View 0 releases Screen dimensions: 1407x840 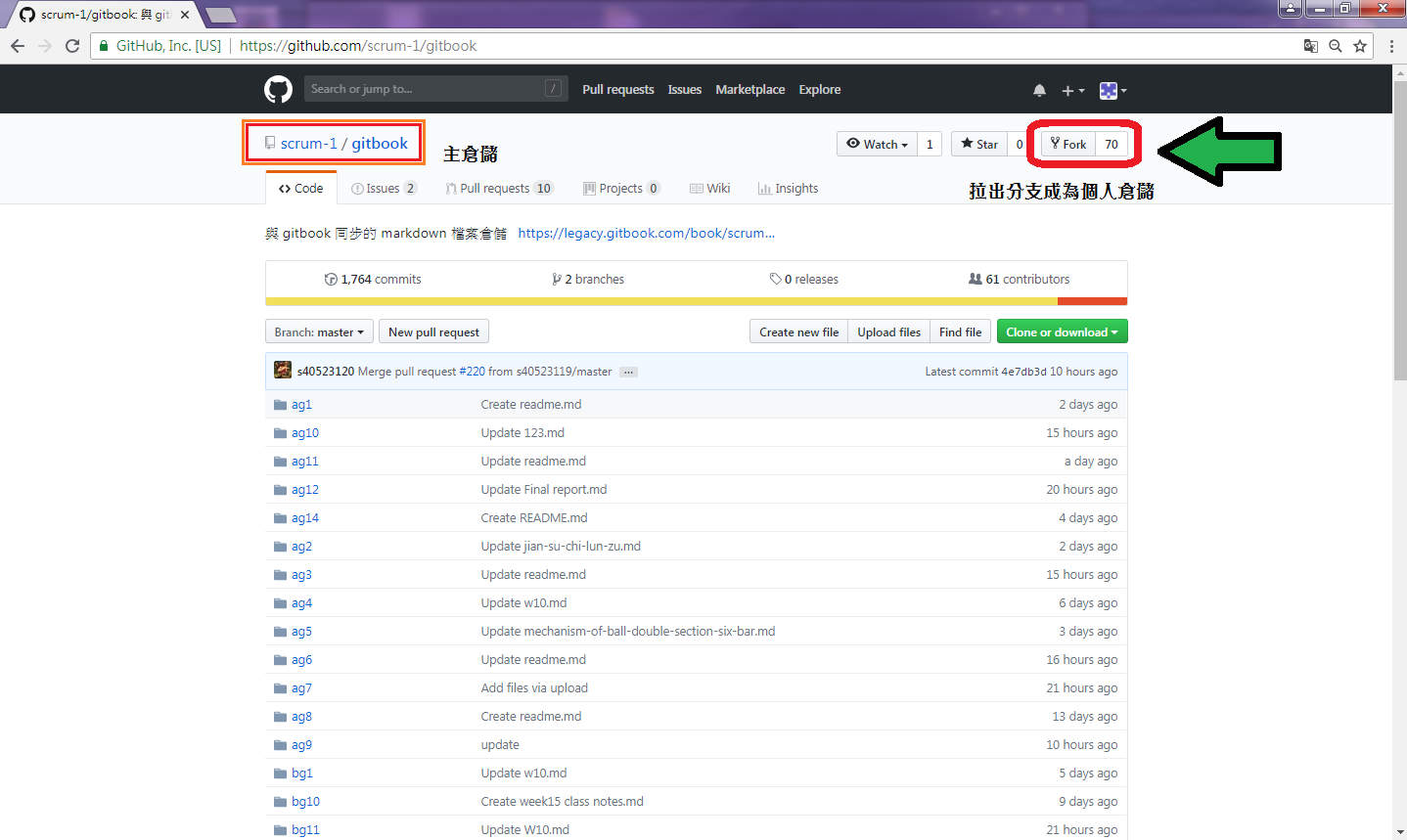point(804,280)
